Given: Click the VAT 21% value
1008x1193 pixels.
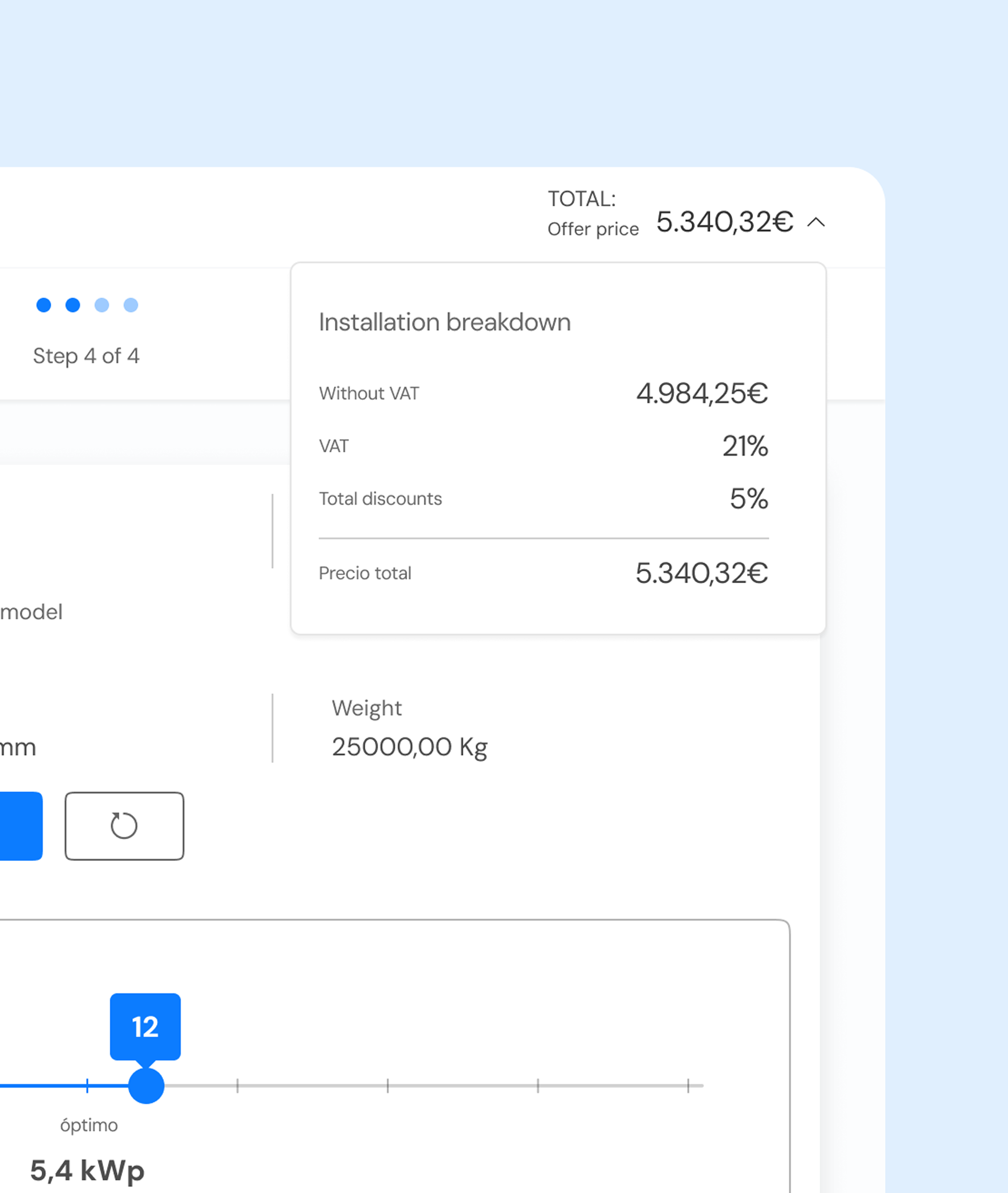Looking at the screenshot, I should pos(745,446).
